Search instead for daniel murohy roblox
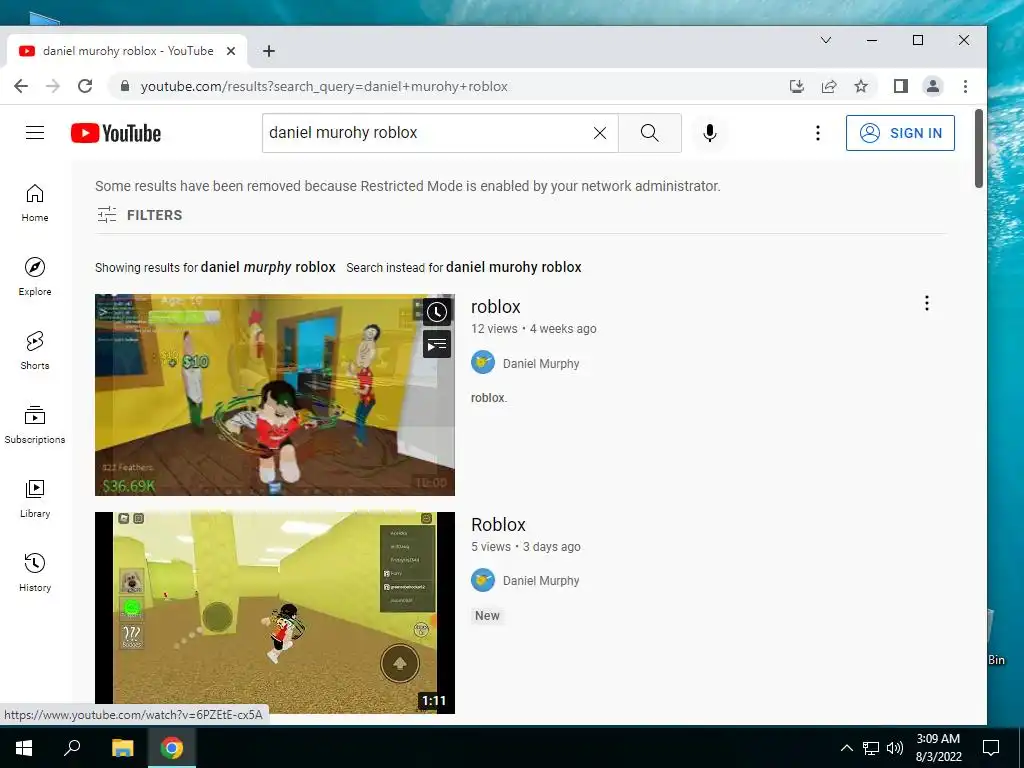 point(513,267)
